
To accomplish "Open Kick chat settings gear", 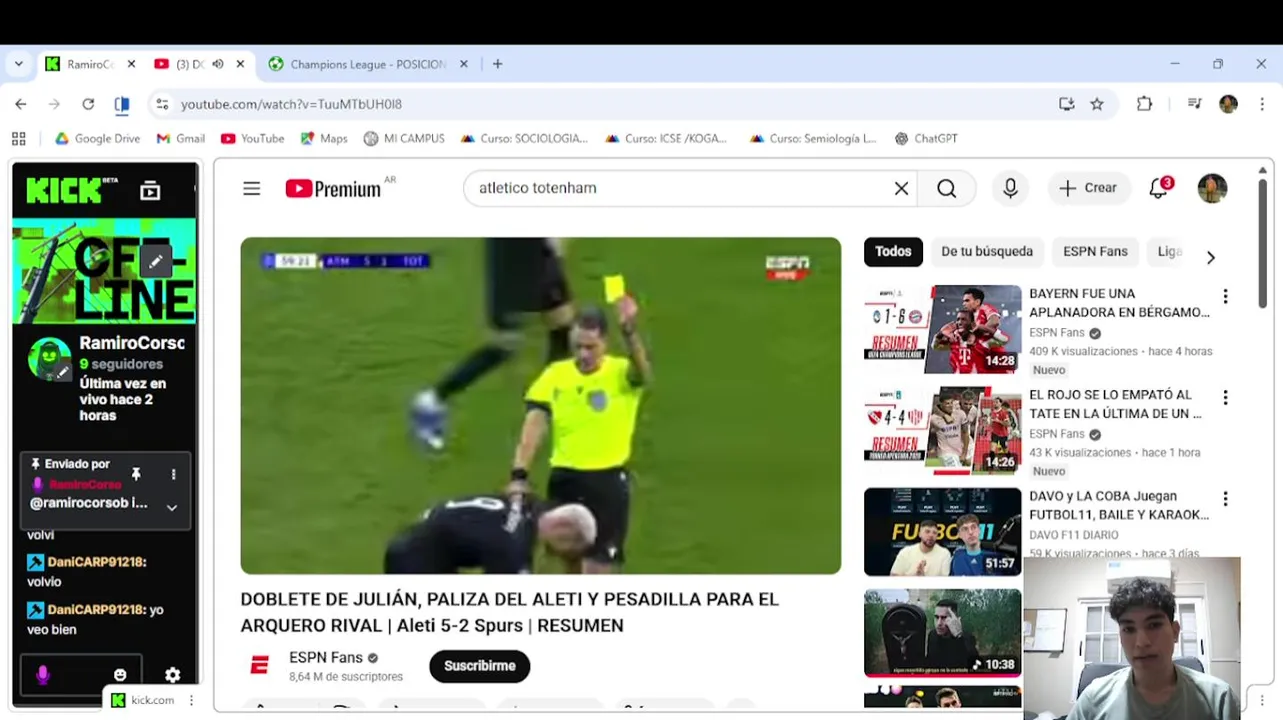I will coord(172,675).
